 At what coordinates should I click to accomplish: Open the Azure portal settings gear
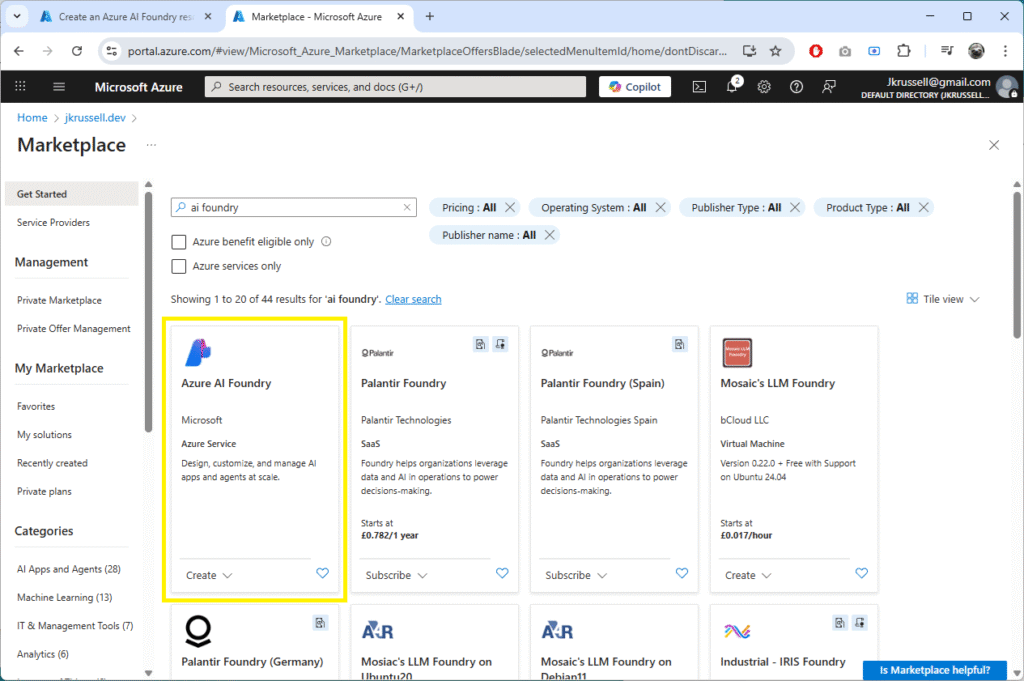764,86
